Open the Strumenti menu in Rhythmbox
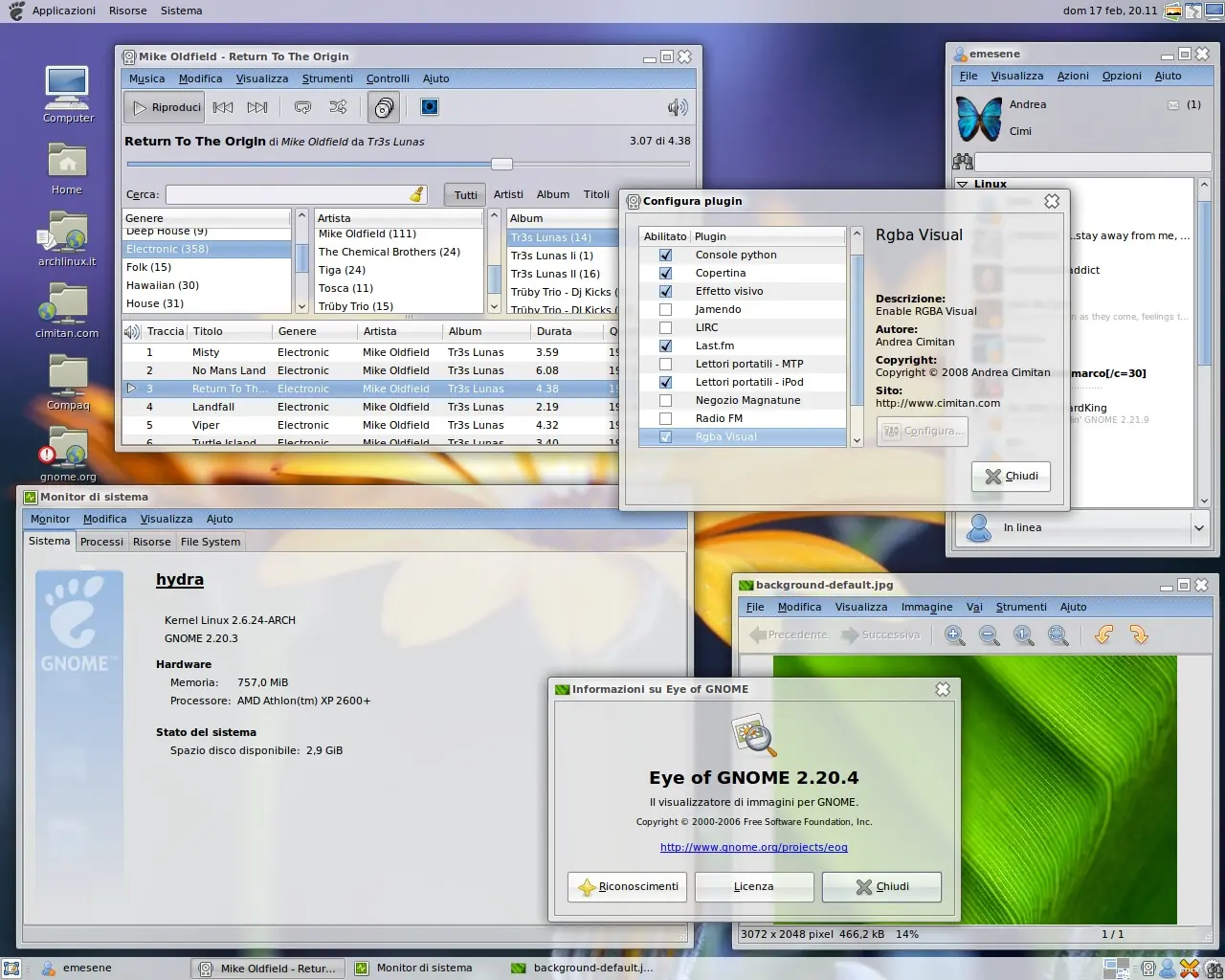The width and height of the screenshot is (1225, 980). pos(327,78)
